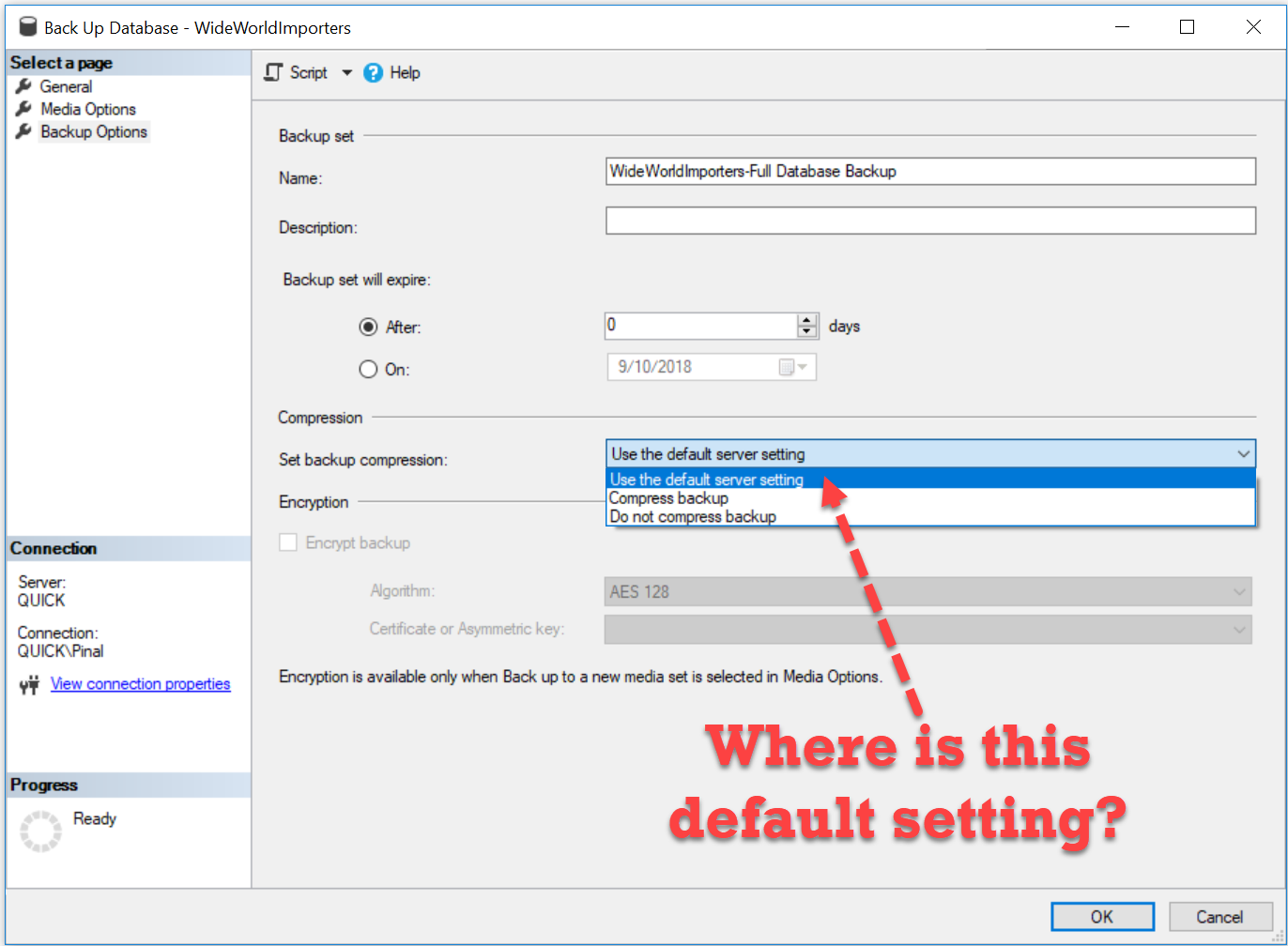The width and height of the screenshot is (1288, 946).
Task: Maximize the Back Up Database window
Action: (1187, 27)
